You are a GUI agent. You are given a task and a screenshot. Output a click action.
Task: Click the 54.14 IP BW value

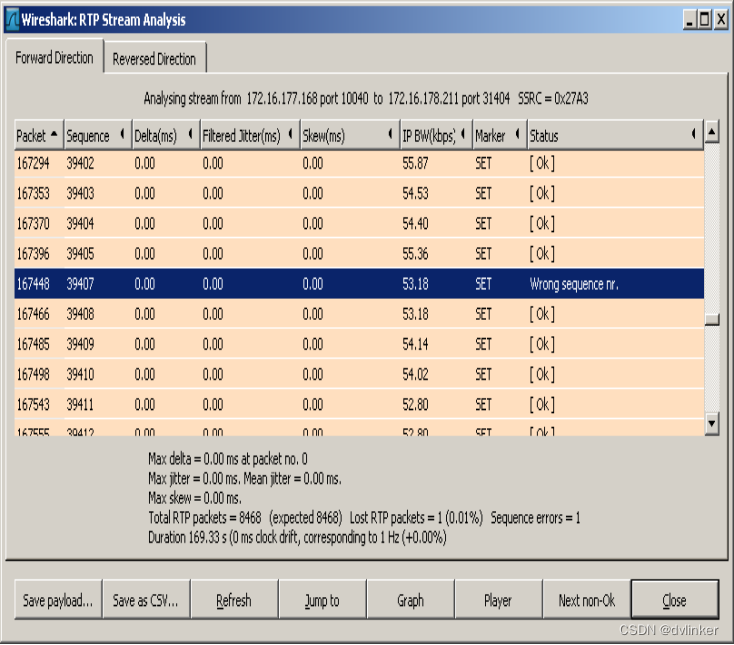(415, 344)
